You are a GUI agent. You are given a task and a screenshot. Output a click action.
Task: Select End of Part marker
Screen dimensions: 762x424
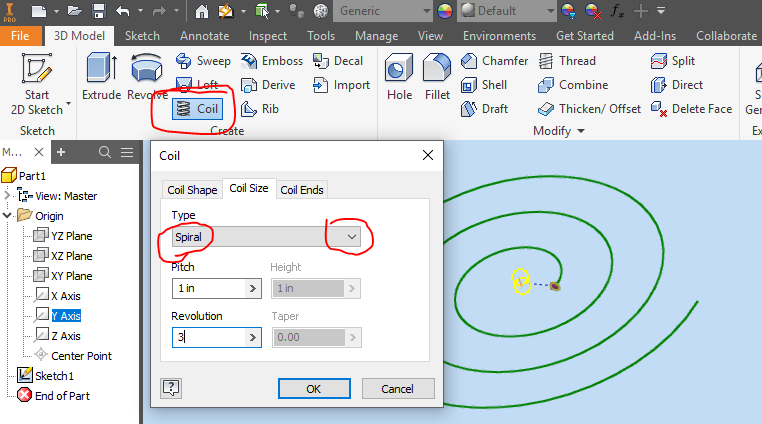(53, 396)
